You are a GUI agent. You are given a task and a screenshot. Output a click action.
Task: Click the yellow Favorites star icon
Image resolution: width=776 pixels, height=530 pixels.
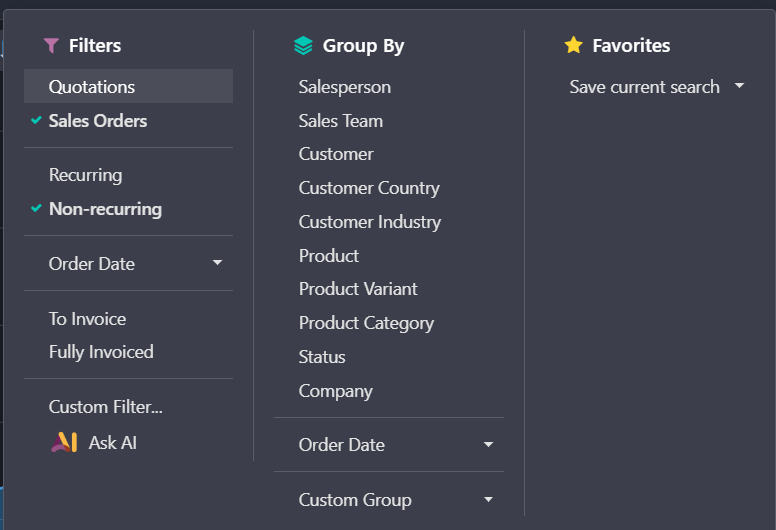[x=573, y=46]
